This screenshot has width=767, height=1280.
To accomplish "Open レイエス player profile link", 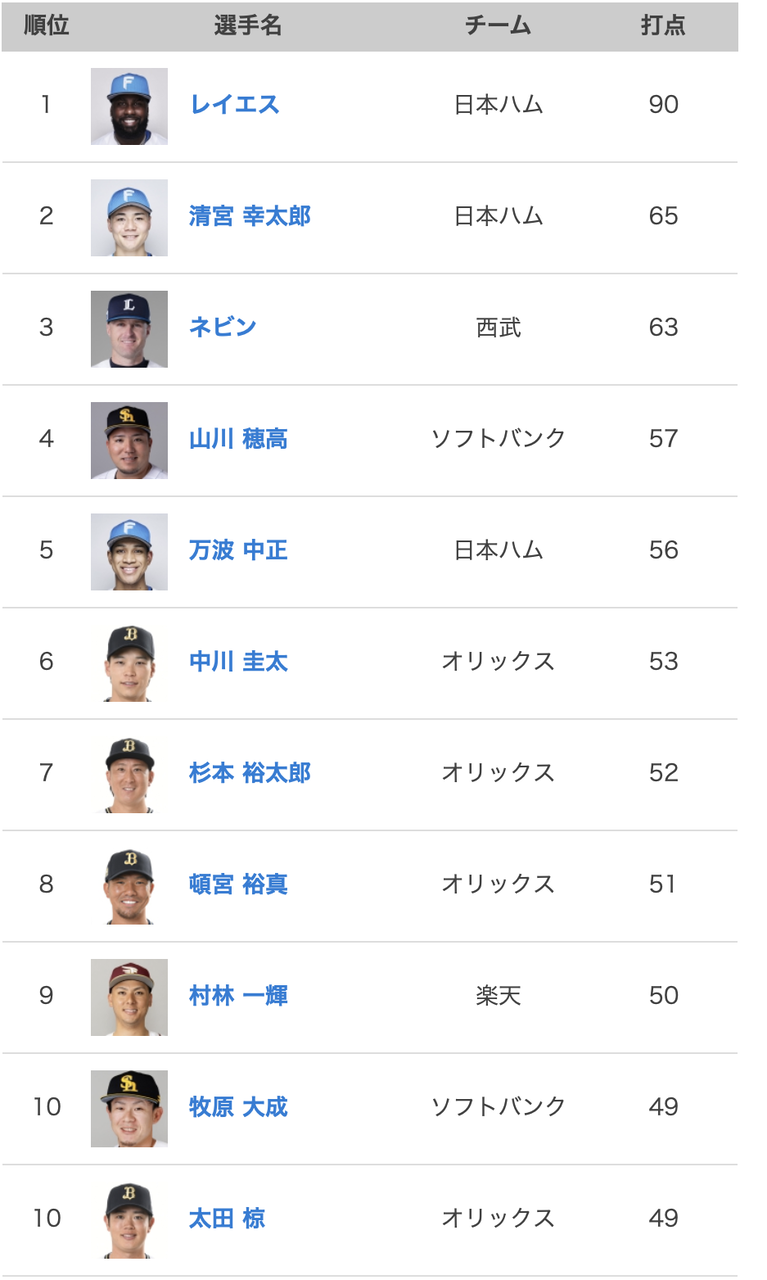I will pyautogui.click(x=235, y=105).
